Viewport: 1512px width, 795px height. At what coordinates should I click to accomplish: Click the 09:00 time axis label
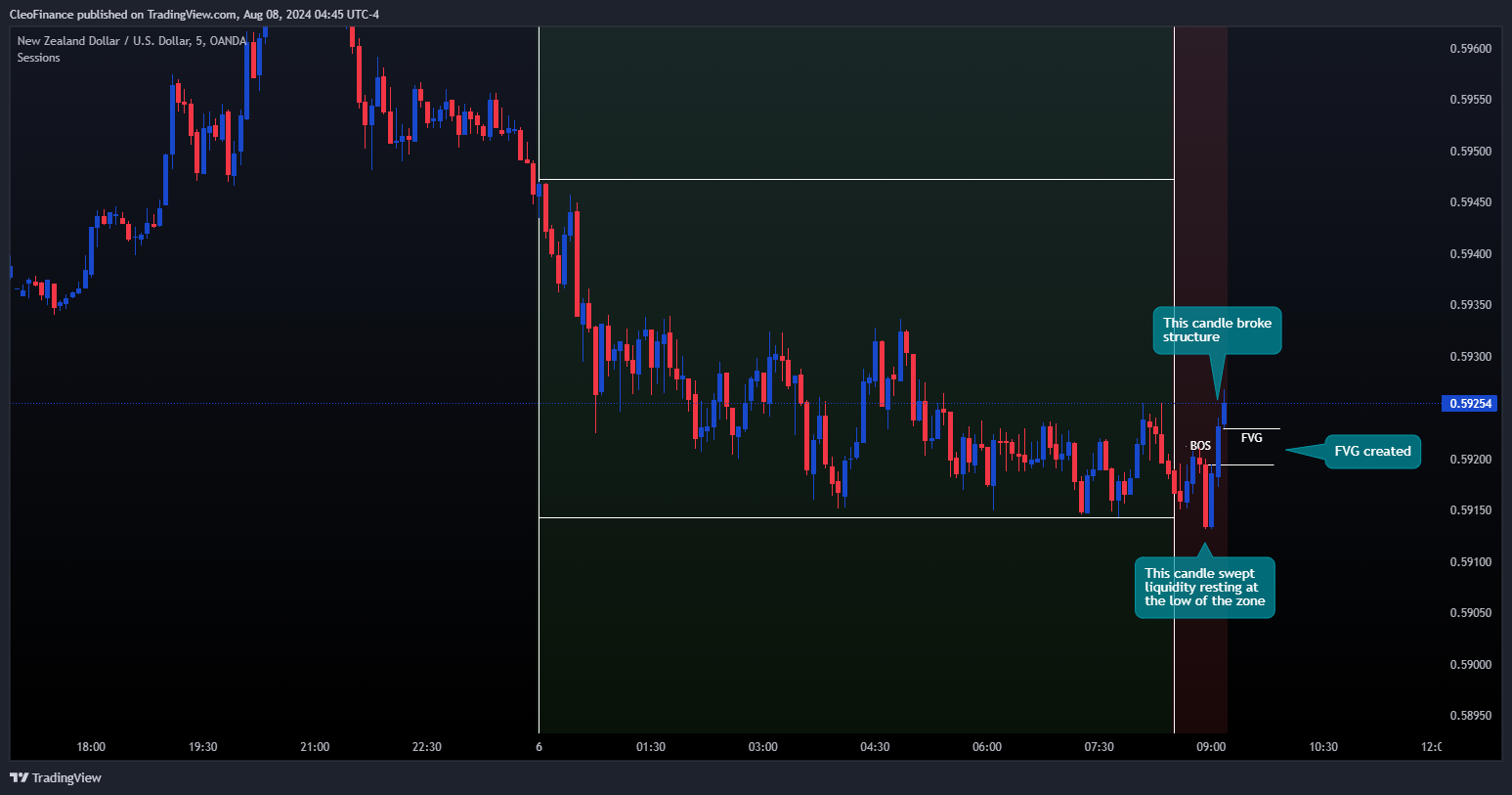click(1211, 747)
